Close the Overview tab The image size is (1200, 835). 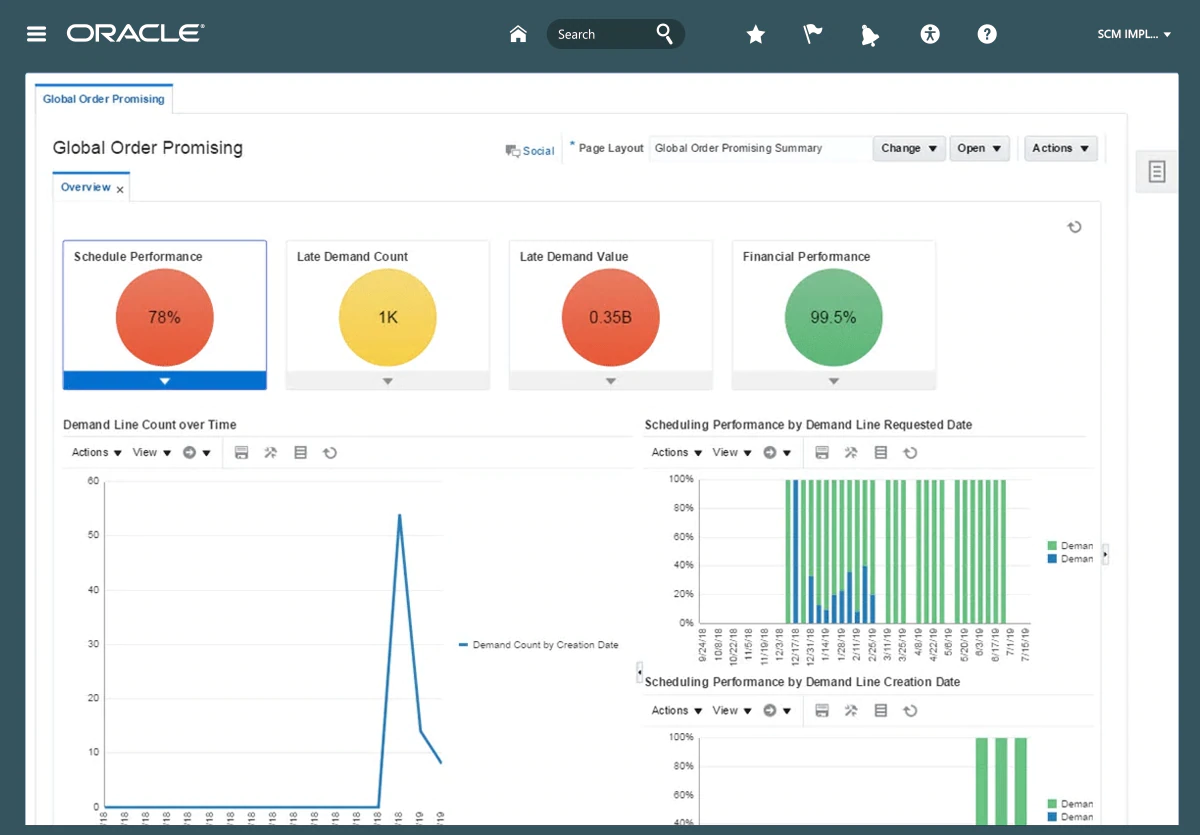point(120,190)
